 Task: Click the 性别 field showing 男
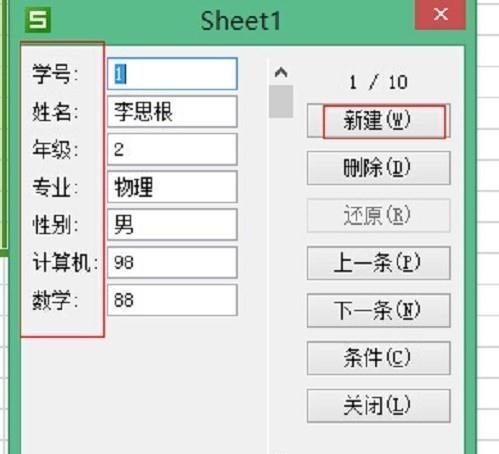172,225
